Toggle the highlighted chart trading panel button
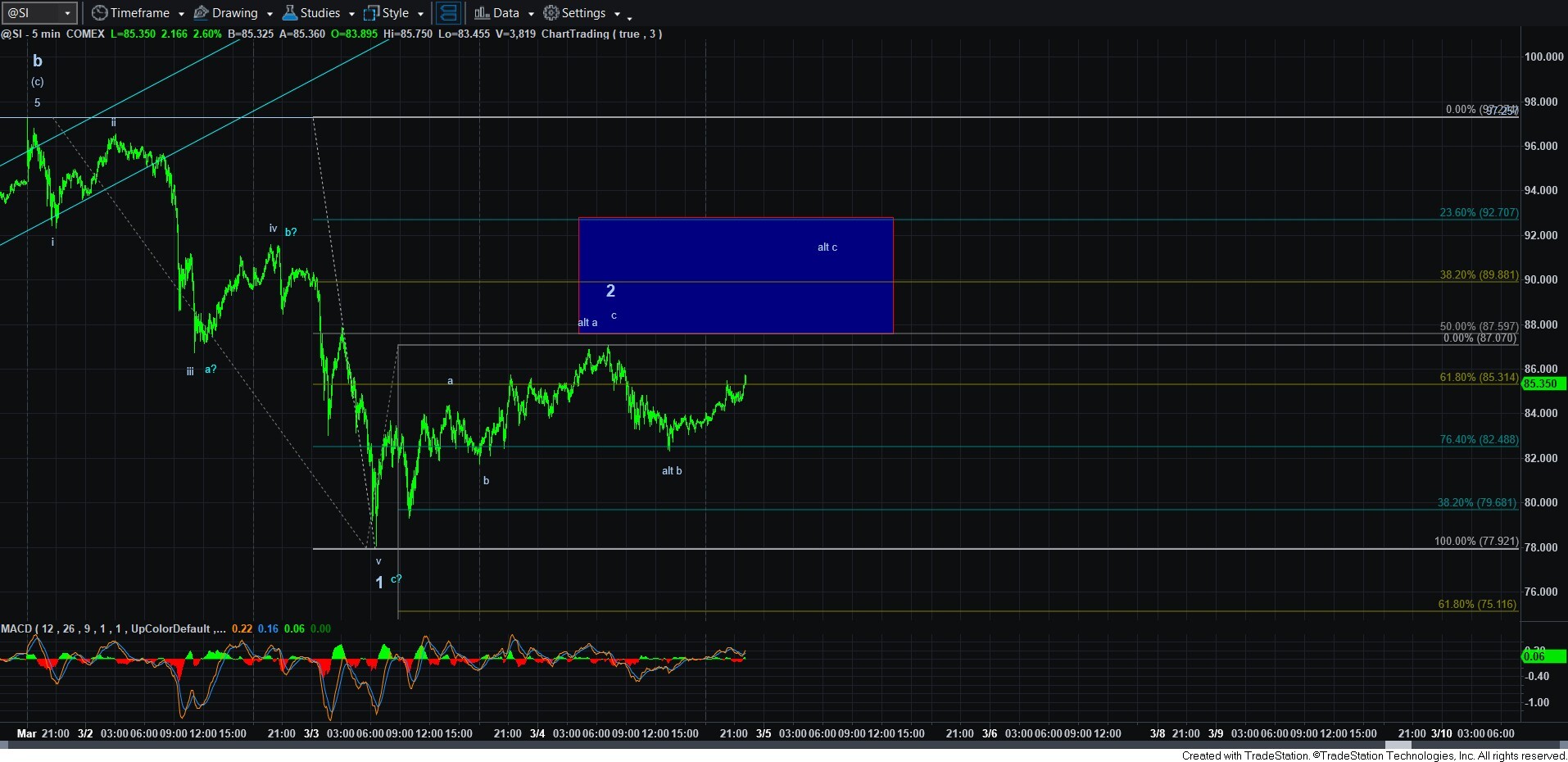The width and height of the screenshot is (1568, 762). pyautogui.click(x=448, y=13)
